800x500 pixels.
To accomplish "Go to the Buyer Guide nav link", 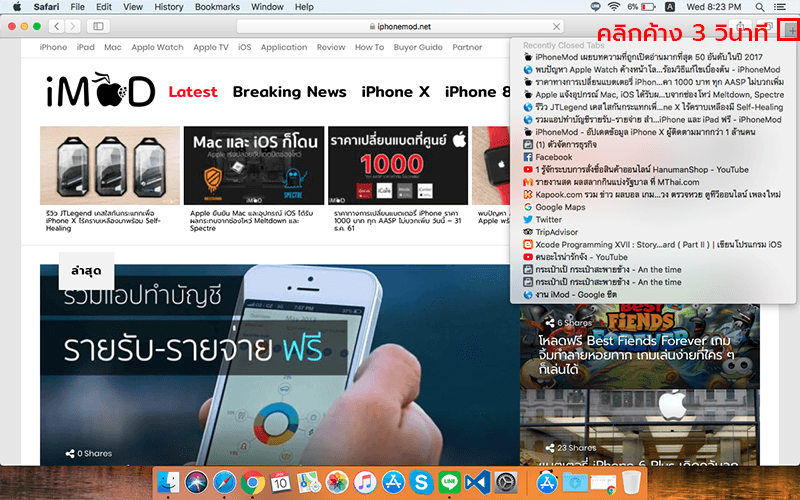I will 418,47.
